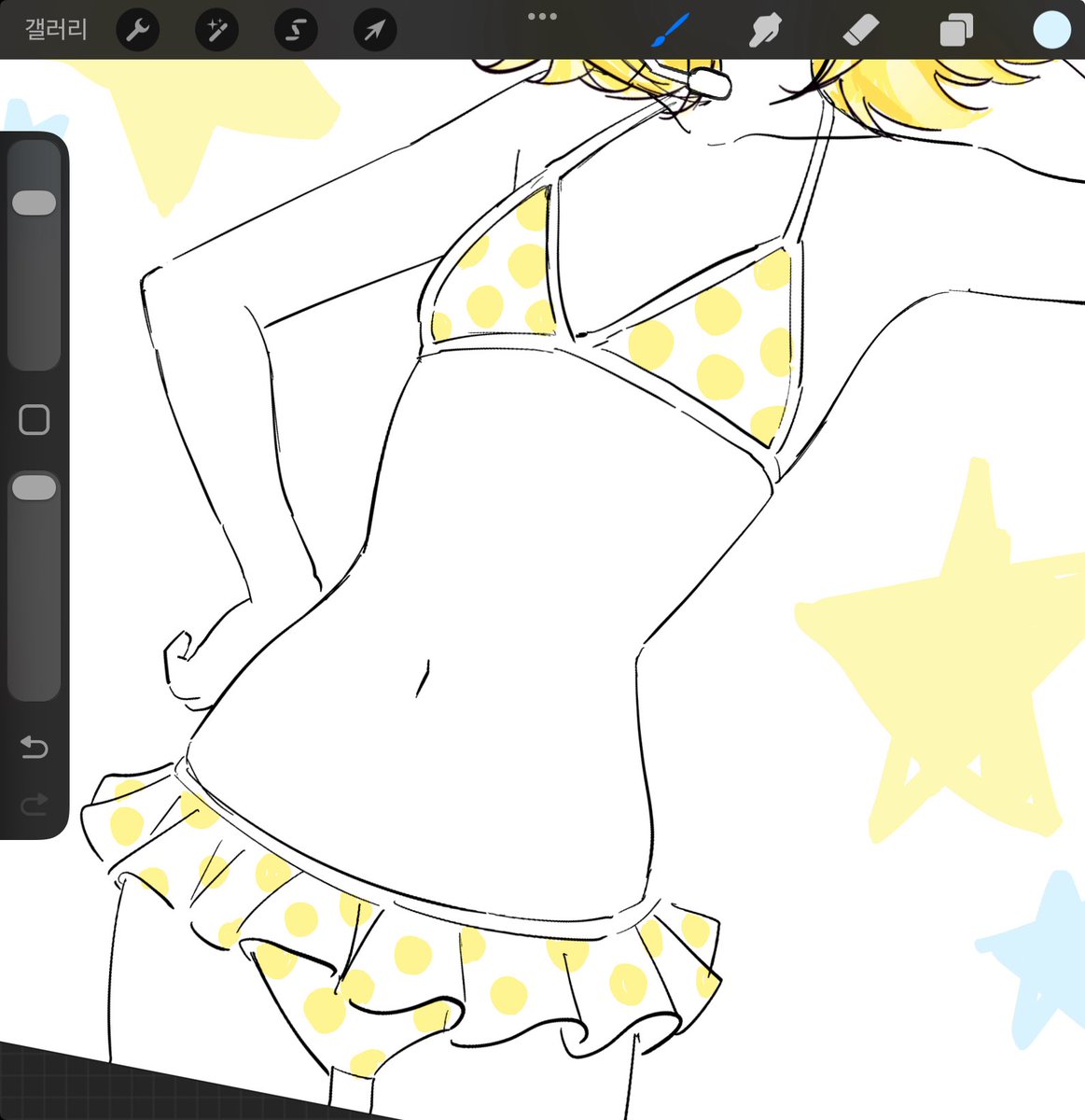This screenshot has width=1085, height=1120.
Task: Open the light blue color picker
Action: [x=1052, y=30]
